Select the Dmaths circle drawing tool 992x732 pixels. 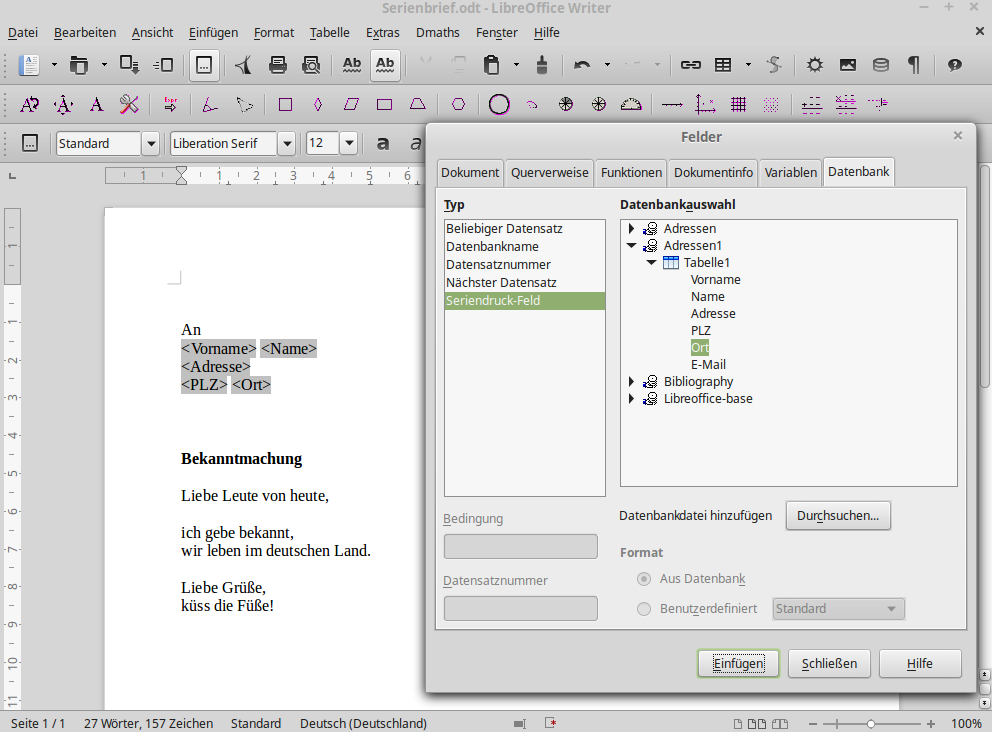tap(499, 104)
